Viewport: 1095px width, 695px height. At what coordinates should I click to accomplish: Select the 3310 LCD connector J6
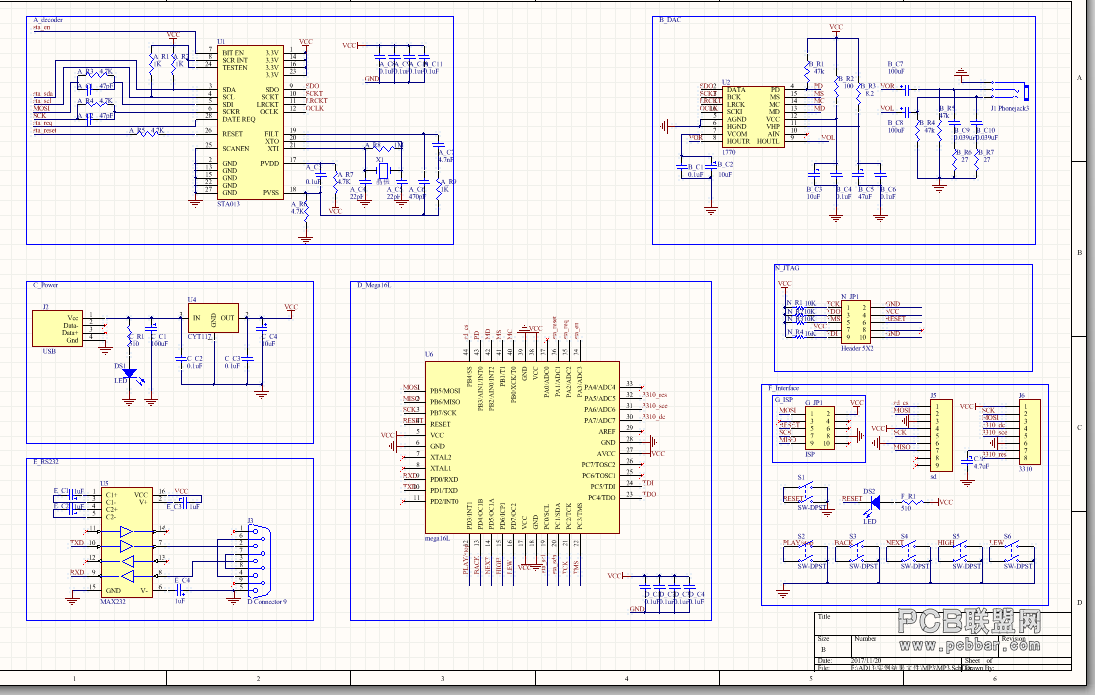[1029, 432]
